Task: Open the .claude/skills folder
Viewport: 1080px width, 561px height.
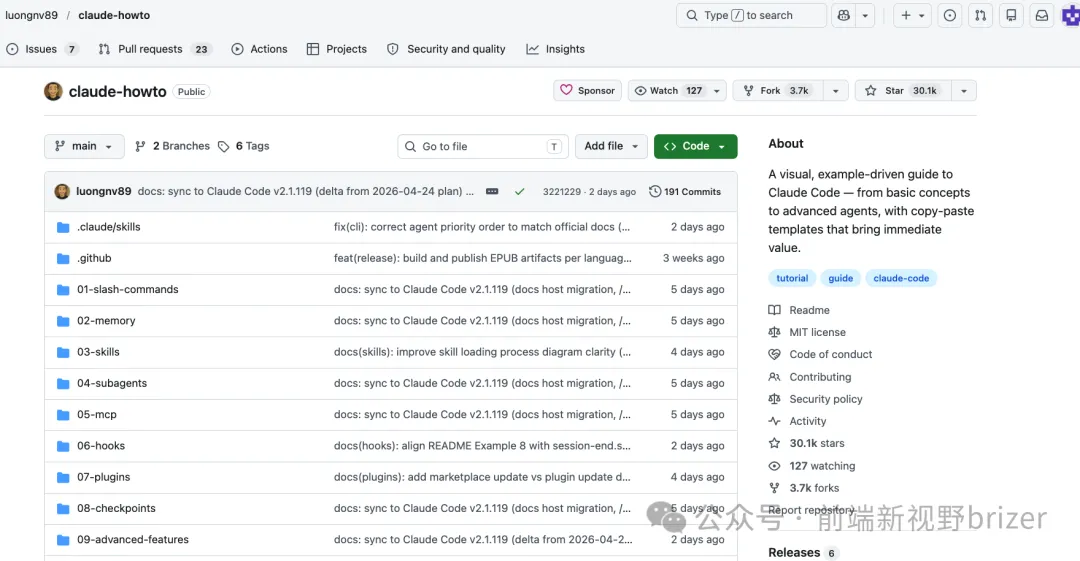Action: coord(109,227)
